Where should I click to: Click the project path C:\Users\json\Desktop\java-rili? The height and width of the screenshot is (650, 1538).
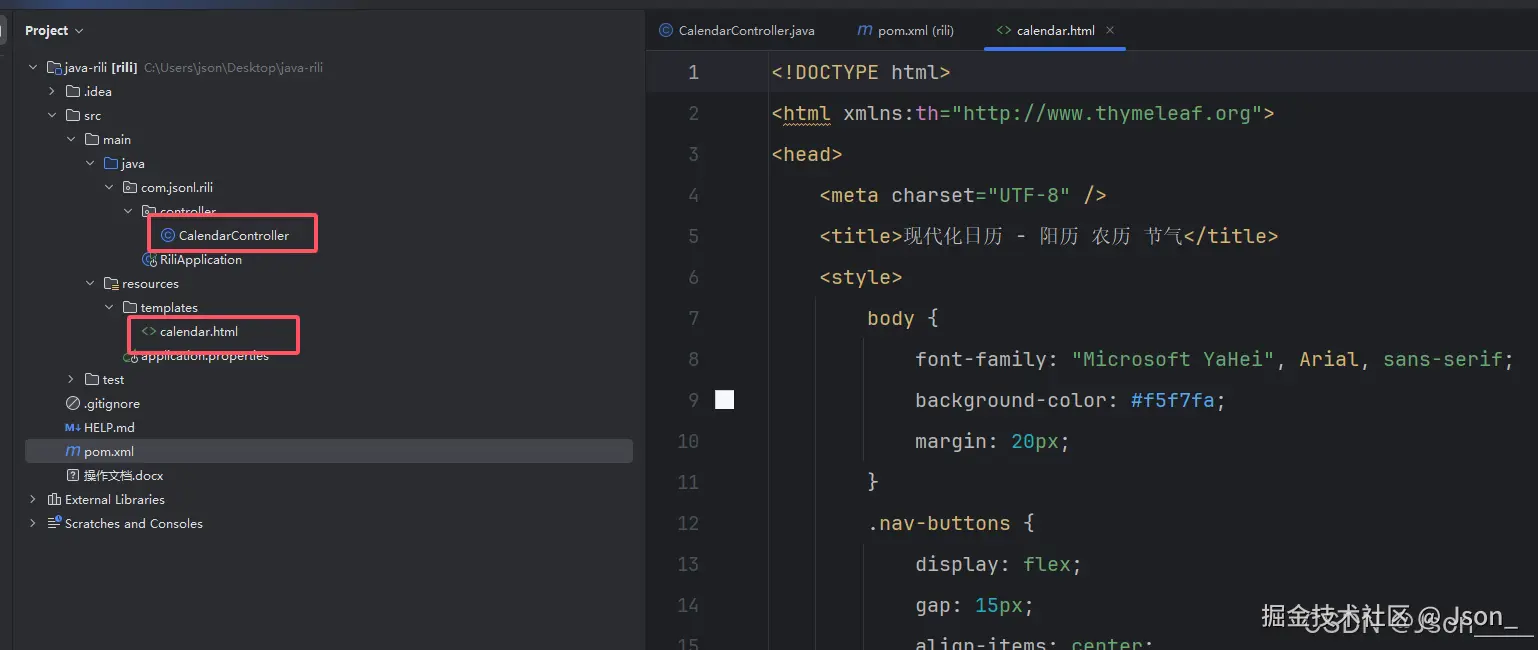234,67
